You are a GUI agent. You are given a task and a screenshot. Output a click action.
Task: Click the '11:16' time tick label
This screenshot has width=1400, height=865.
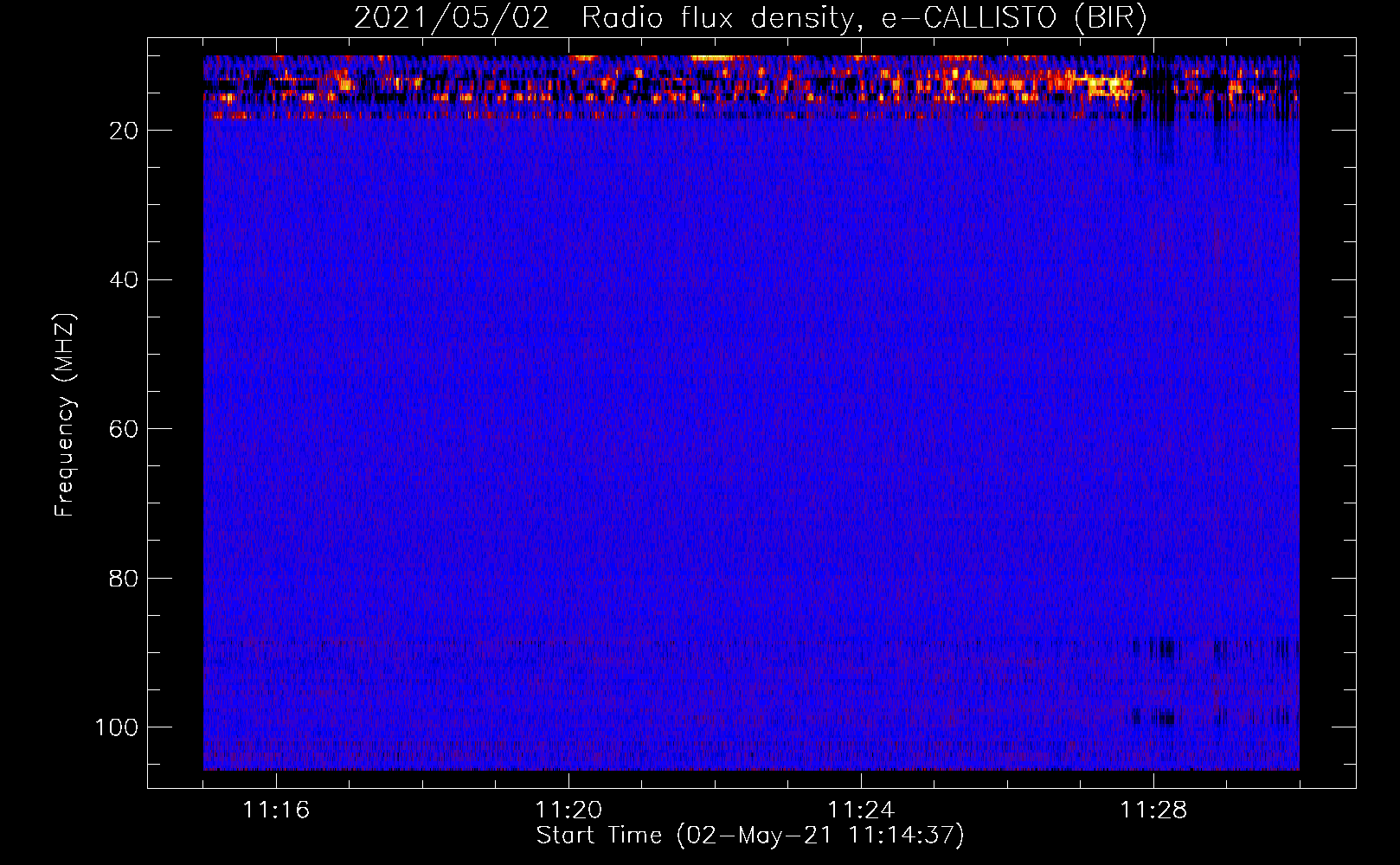point(276,811)
